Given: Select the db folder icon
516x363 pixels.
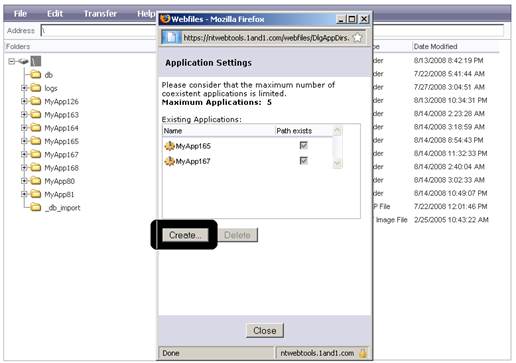Looking at the screenshot, I should coord(36,75).
